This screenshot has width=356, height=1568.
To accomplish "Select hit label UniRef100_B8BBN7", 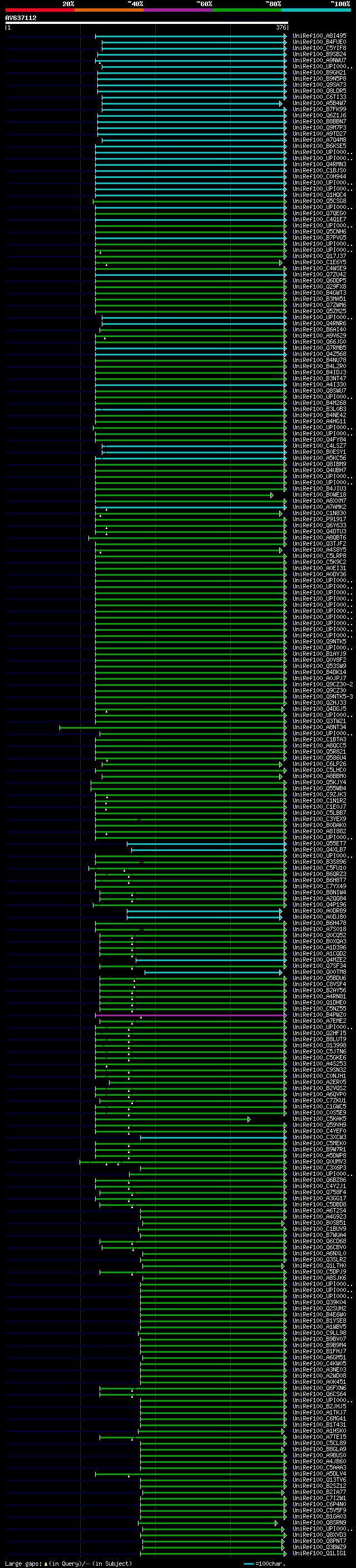I will (319, 122).
